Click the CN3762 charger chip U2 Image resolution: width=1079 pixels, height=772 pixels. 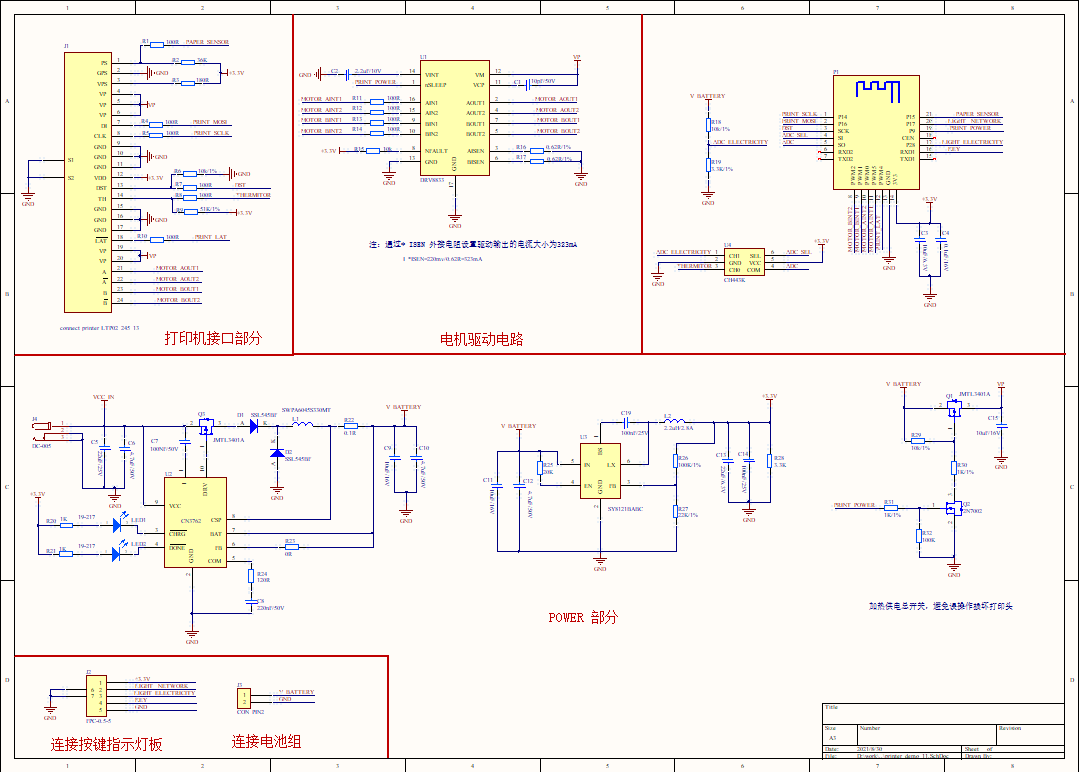195,522
